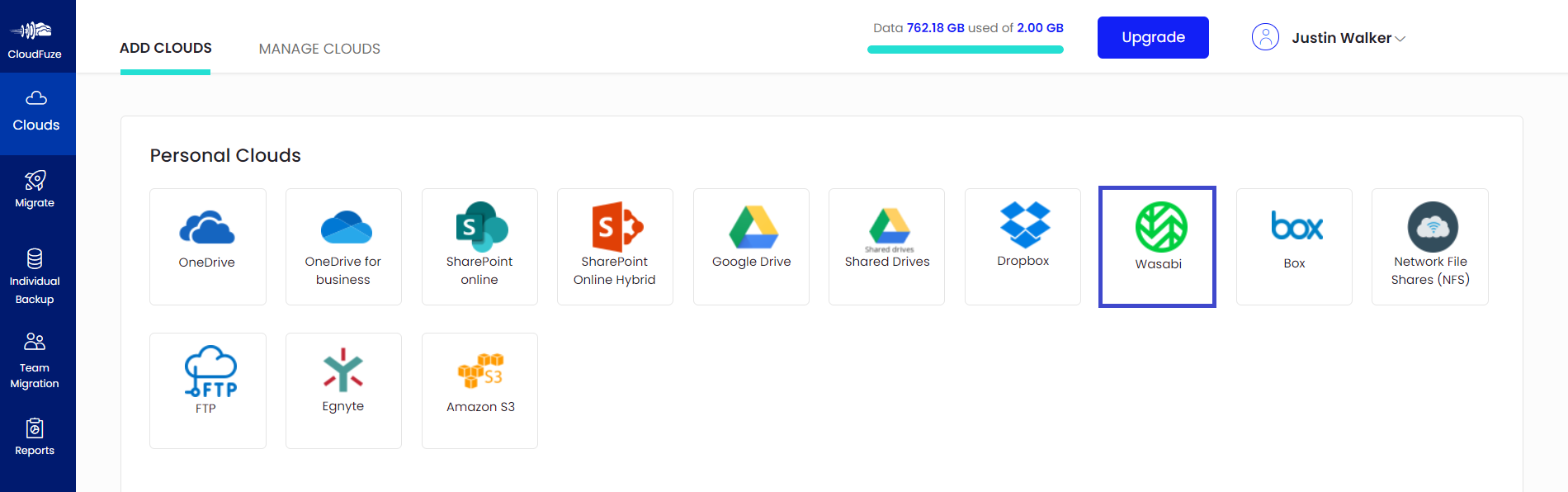The width and height of the screenshot is (1568, 492).
Task: Select the FTP cloud
Action: (208, 390)
